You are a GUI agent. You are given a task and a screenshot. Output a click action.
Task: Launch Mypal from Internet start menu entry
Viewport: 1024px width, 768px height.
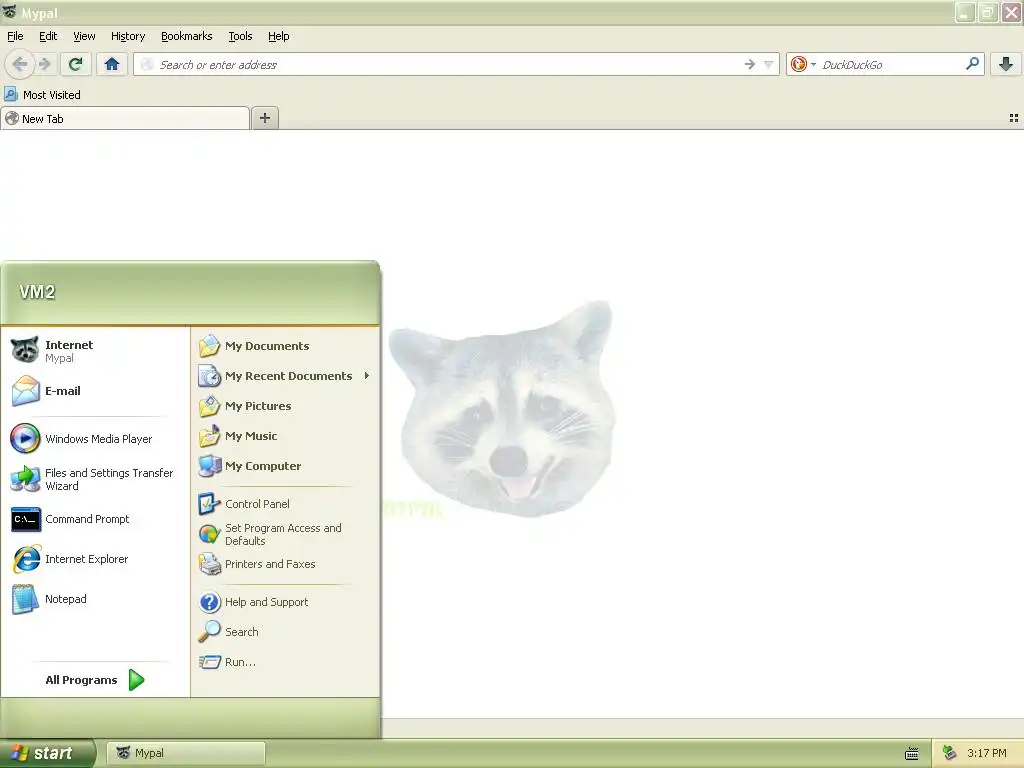click(x=95, y=351)
